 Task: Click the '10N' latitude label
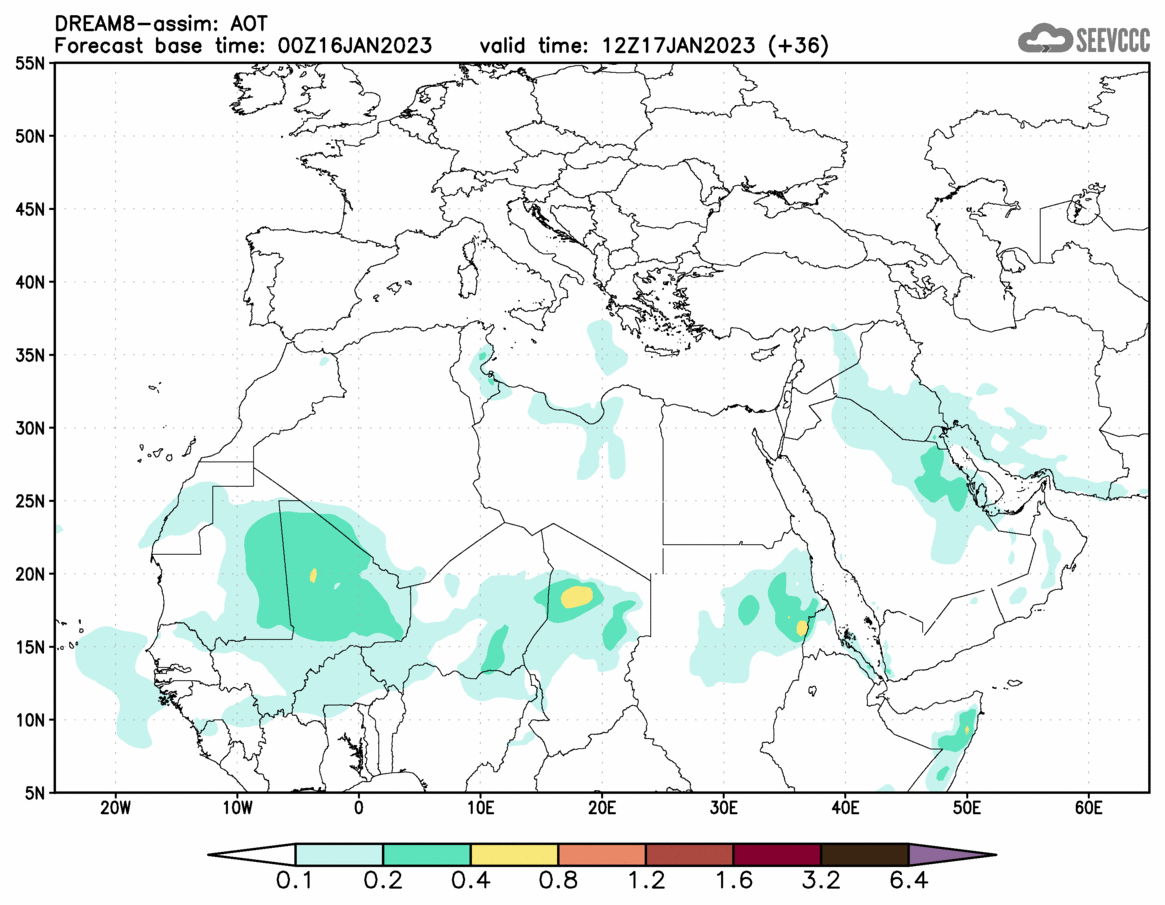(30, 719)
